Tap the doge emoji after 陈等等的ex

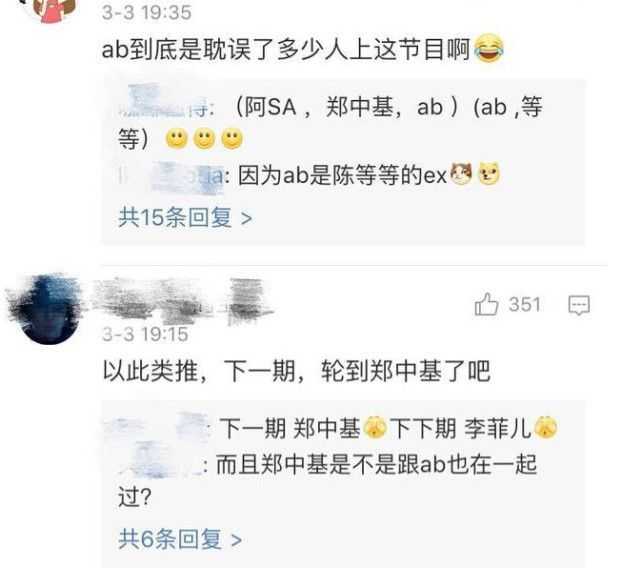(x=489, y=173)
